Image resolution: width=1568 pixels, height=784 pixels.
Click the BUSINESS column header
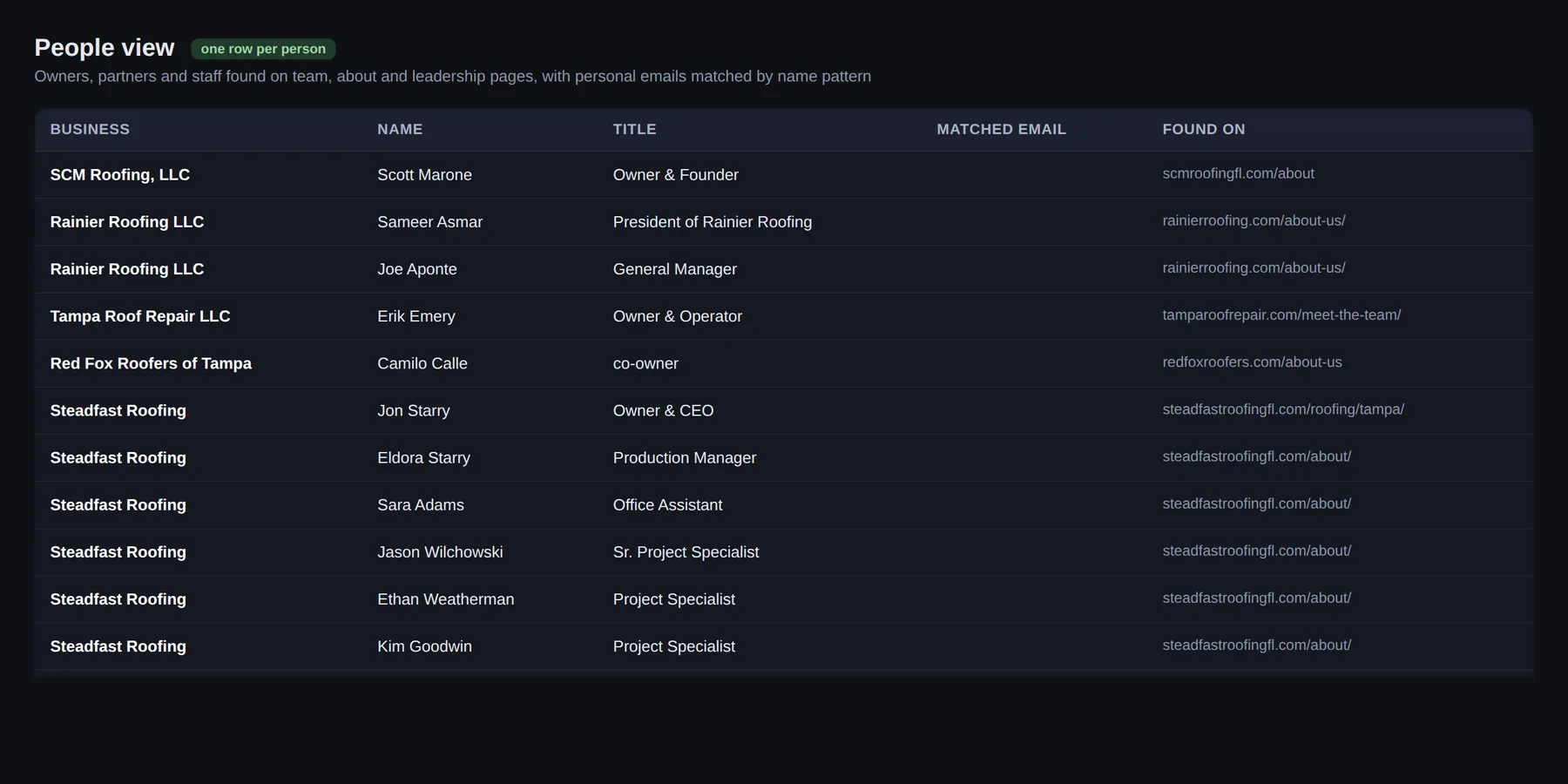tap(90, 129)
